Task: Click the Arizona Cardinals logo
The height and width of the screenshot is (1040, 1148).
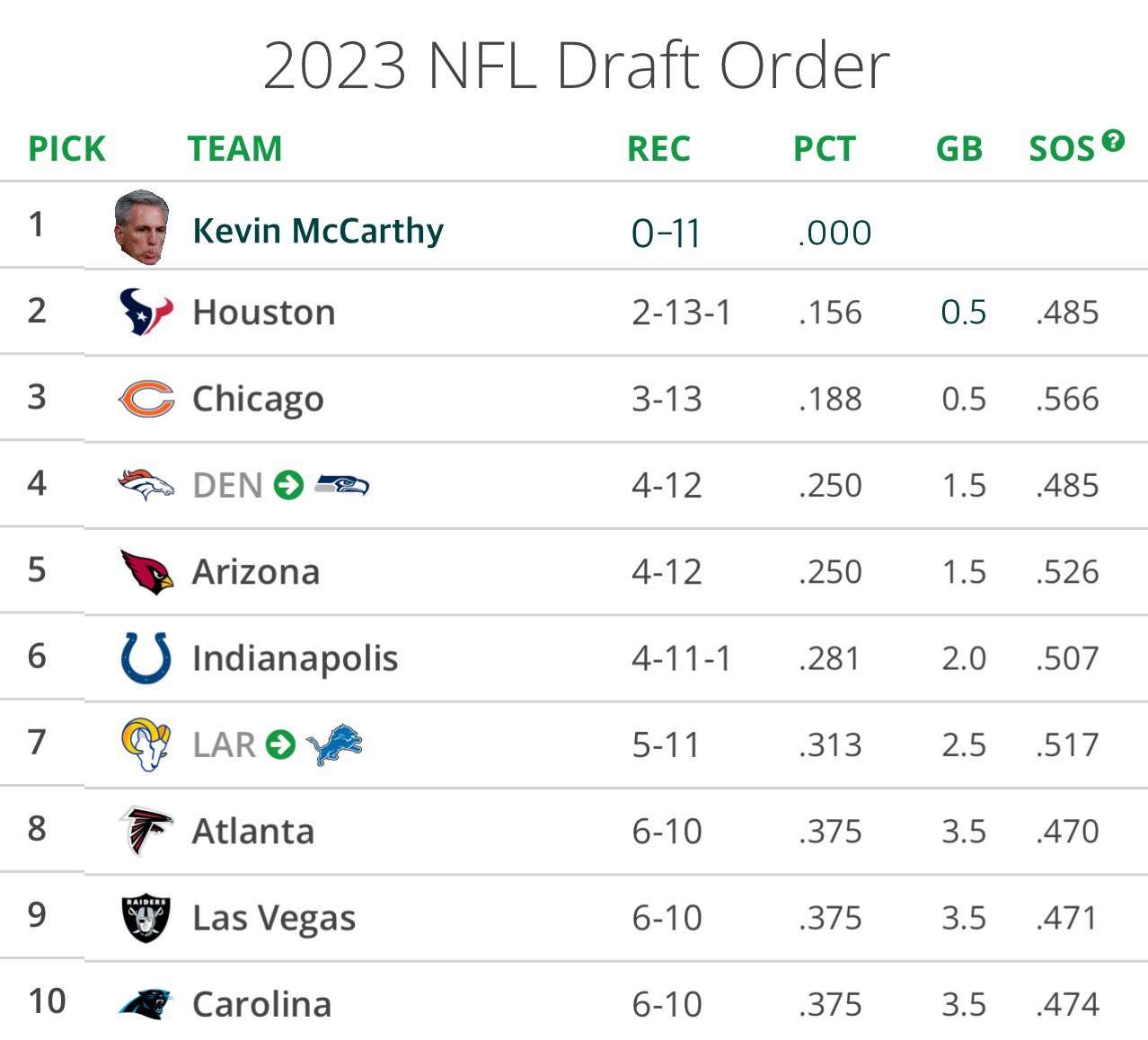Action: [146, 572]
